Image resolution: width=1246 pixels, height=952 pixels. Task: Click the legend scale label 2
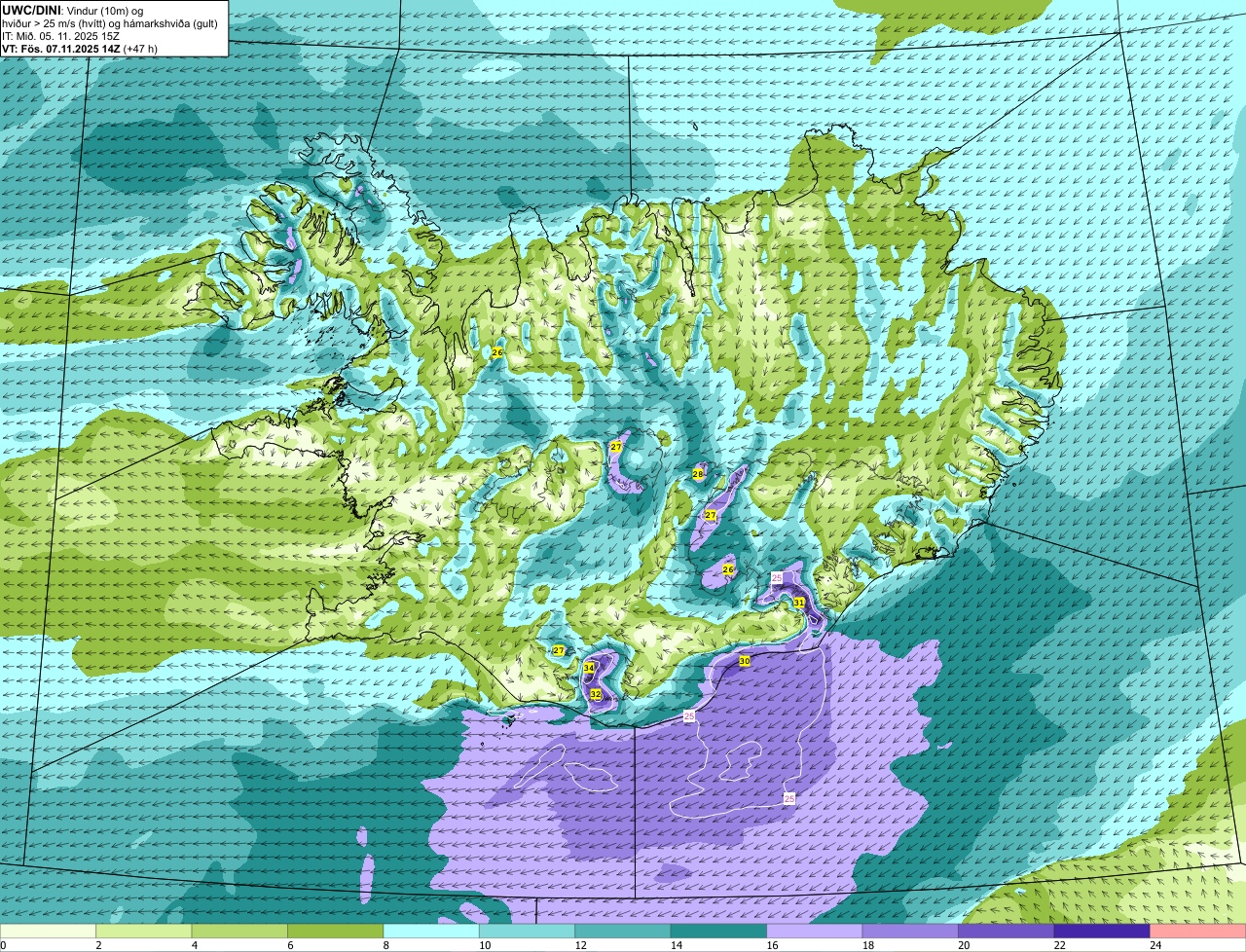98,944
